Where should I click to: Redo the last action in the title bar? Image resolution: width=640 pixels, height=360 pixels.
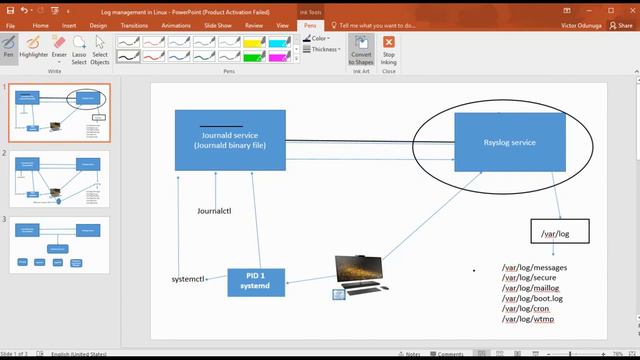pyautogui.click(x=41, y=11)
